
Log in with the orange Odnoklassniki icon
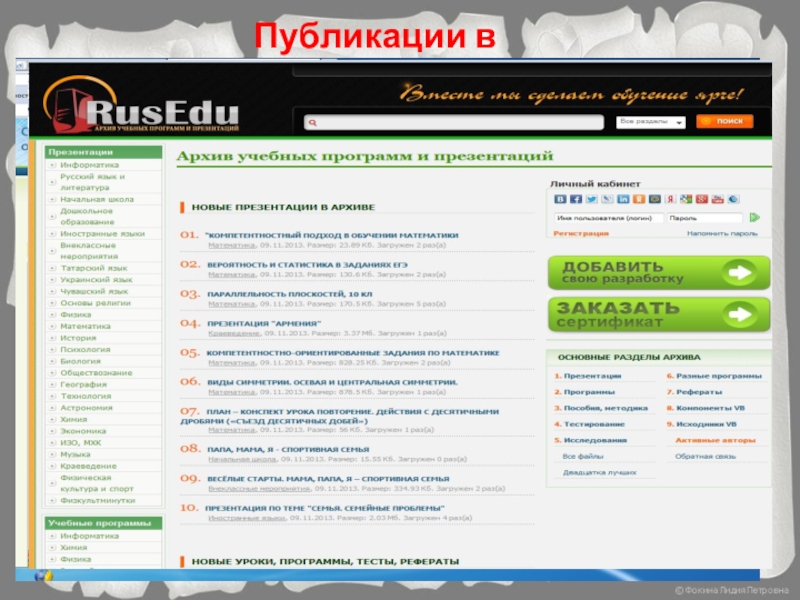(639, 199)
